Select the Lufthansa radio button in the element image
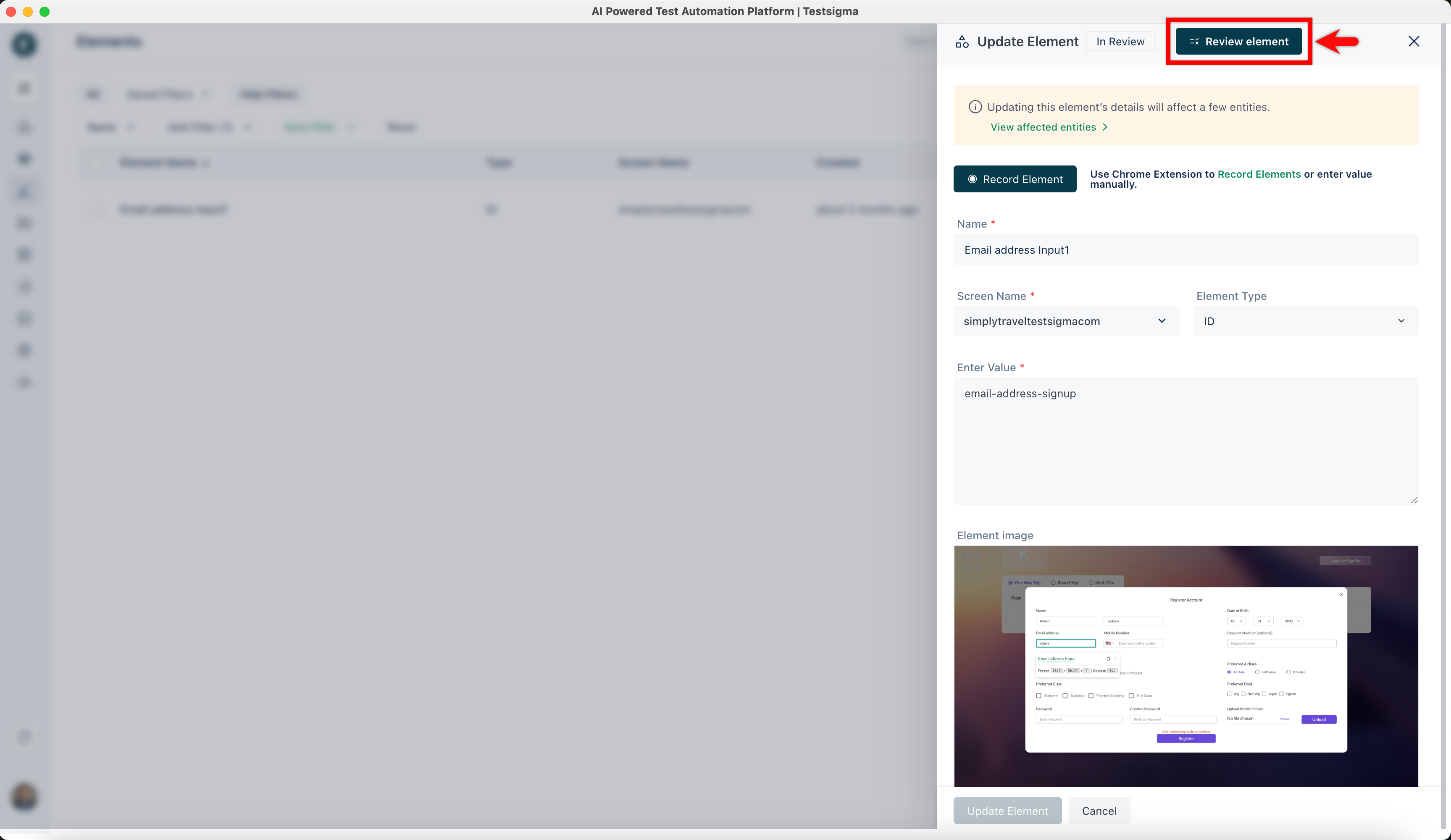Screen dimensions: 1451x840 [1257, 672]
